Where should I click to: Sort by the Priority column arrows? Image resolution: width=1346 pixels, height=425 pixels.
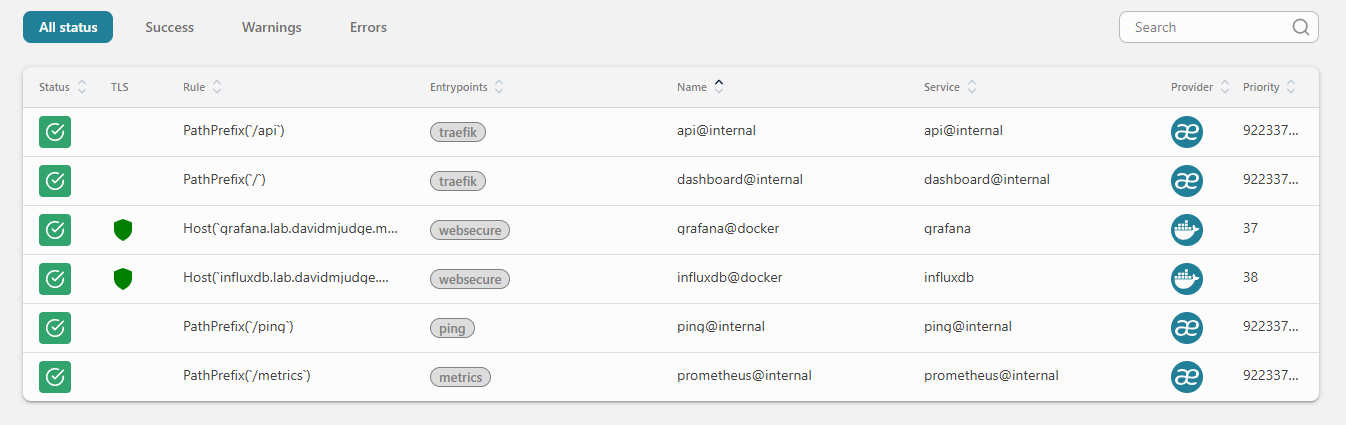(x=1291, y=87)
